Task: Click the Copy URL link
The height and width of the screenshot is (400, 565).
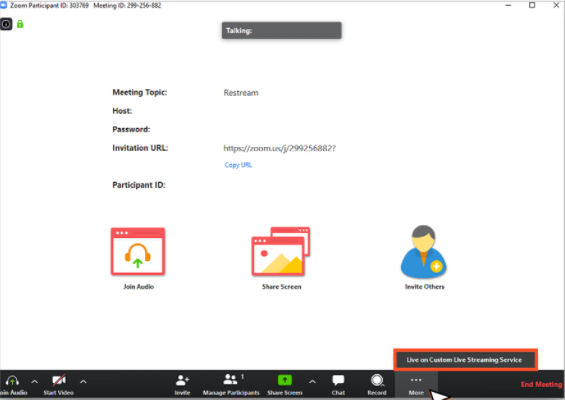Action: click(238, 165)
